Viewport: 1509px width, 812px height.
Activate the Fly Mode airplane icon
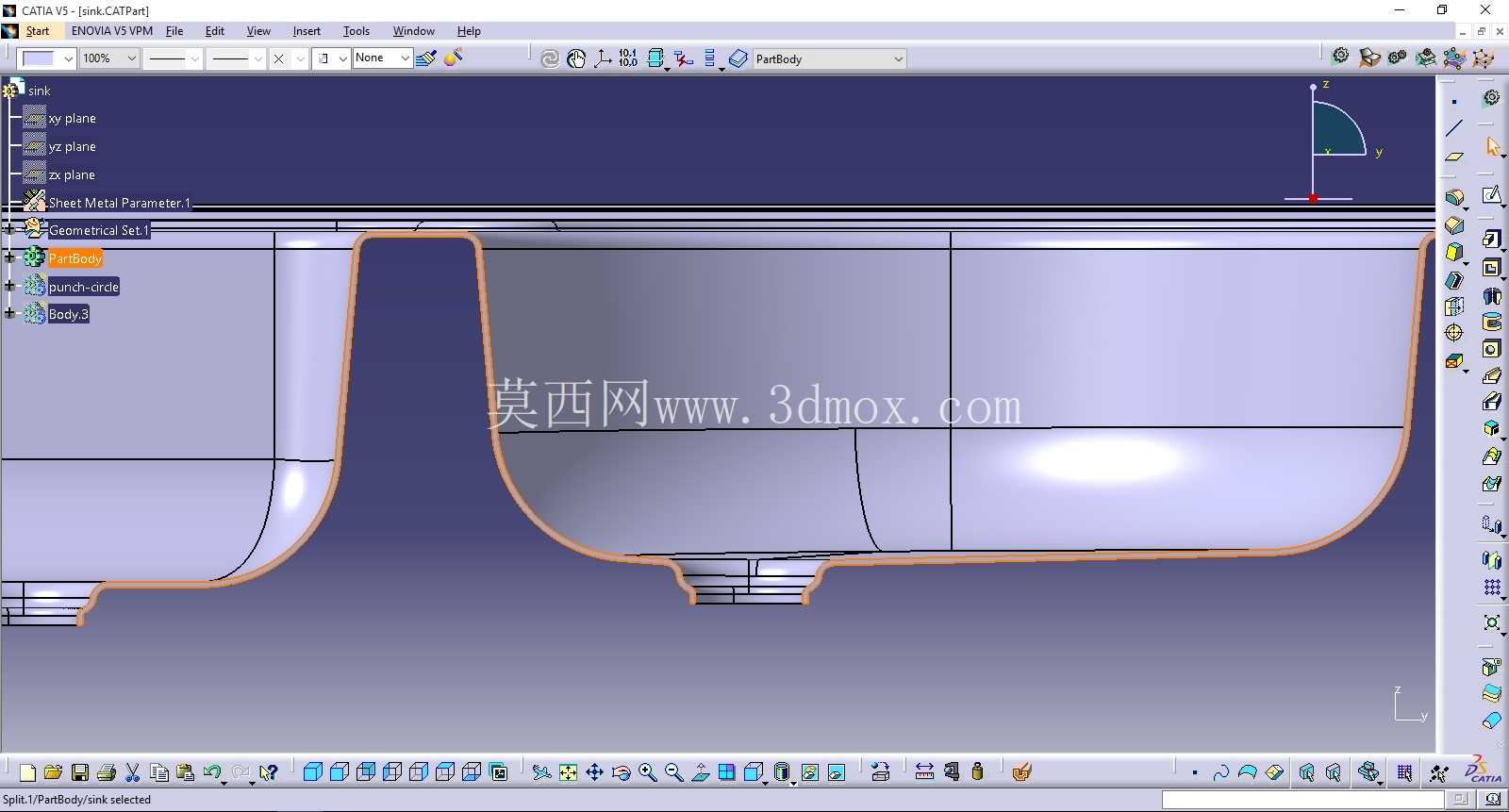click(541, 772)
